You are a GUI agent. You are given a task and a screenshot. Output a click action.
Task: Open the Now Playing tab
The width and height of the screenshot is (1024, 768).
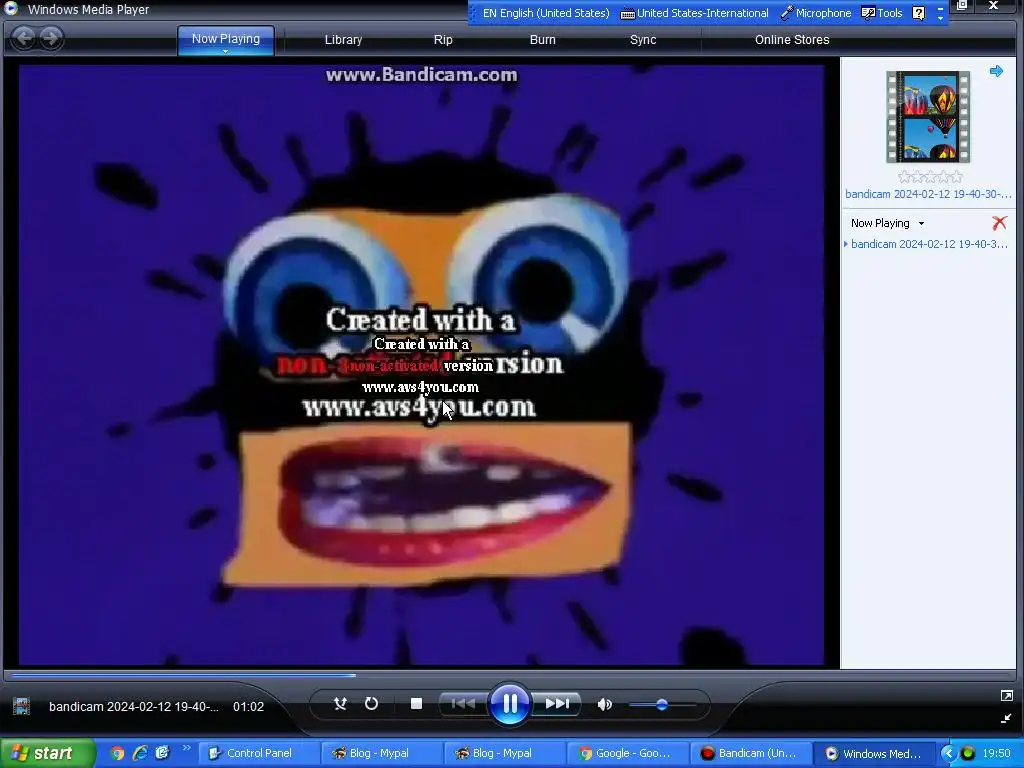[225, 39]
